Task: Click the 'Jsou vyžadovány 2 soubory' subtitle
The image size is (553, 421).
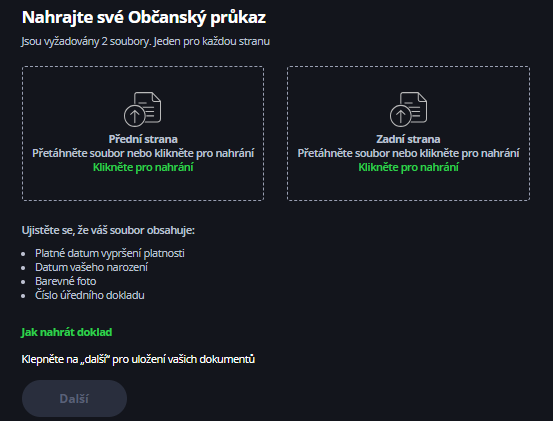Action: click(x=145, y=41)
